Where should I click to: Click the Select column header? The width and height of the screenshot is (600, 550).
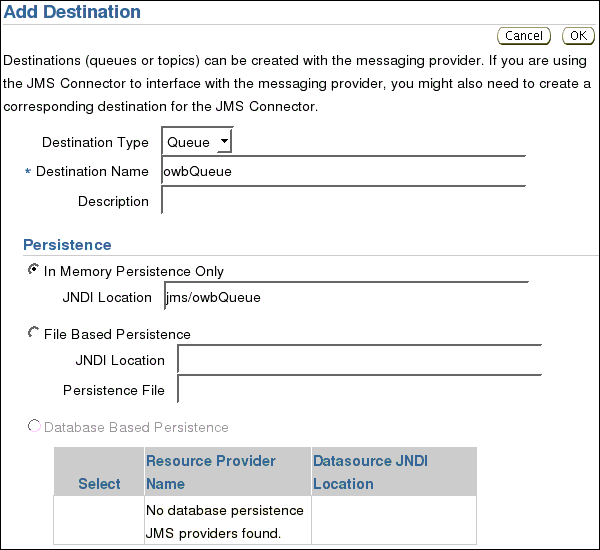[99, 484]
